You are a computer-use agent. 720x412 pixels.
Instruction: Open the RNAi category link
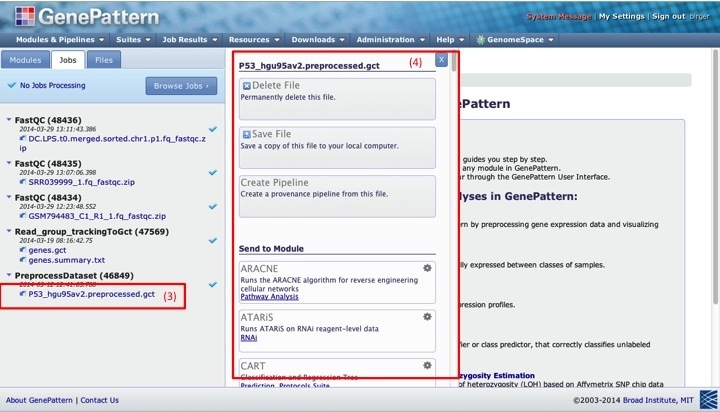tap(248, 338)
